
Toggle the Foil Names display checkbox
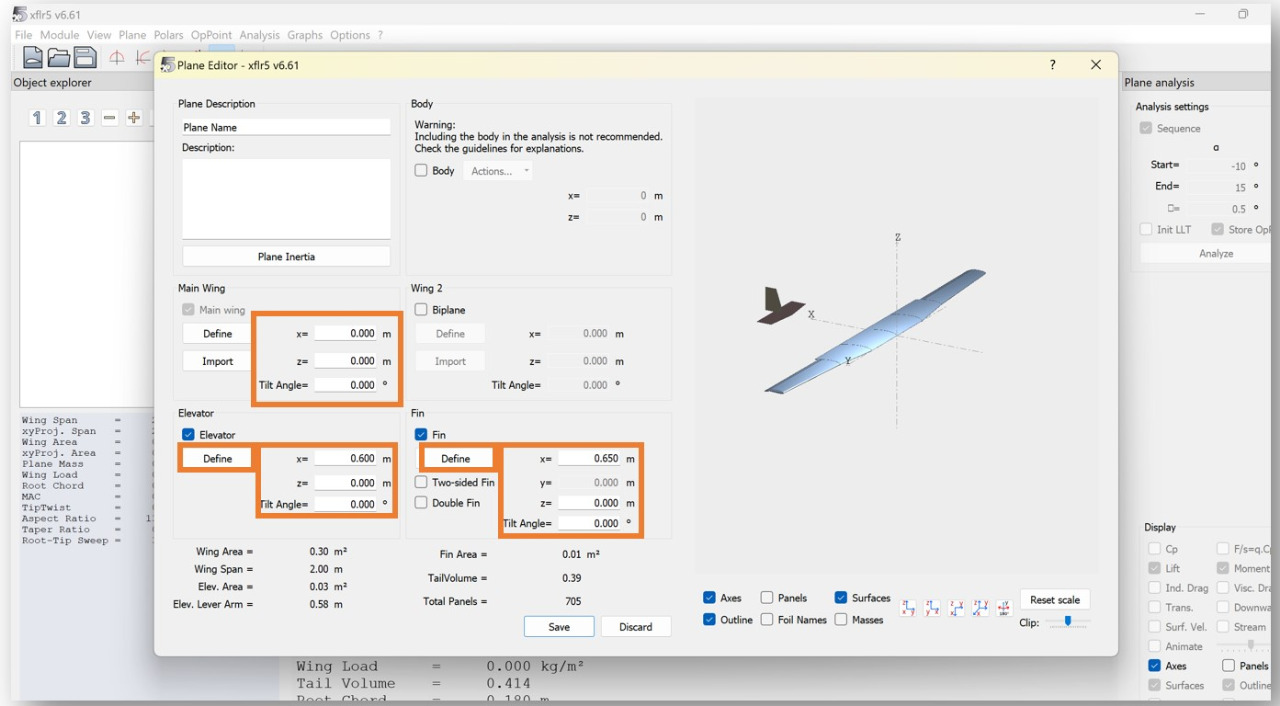click(767, 620)
